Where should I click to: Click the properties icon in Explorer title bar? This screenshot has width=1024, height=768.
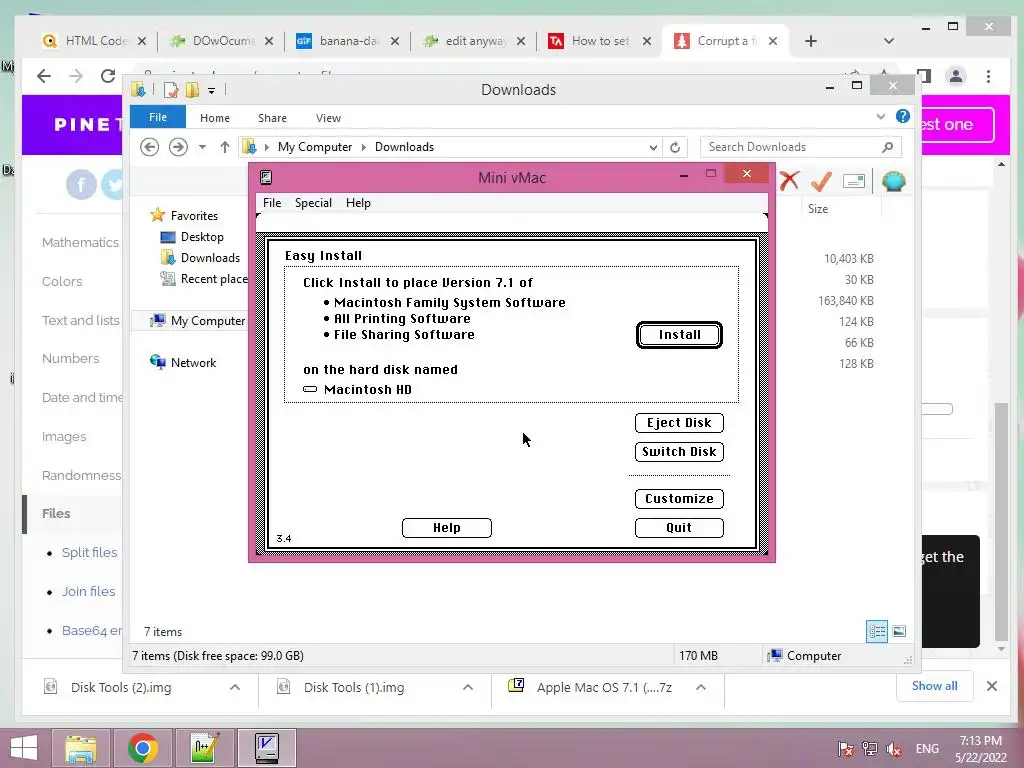pos(171,89)
